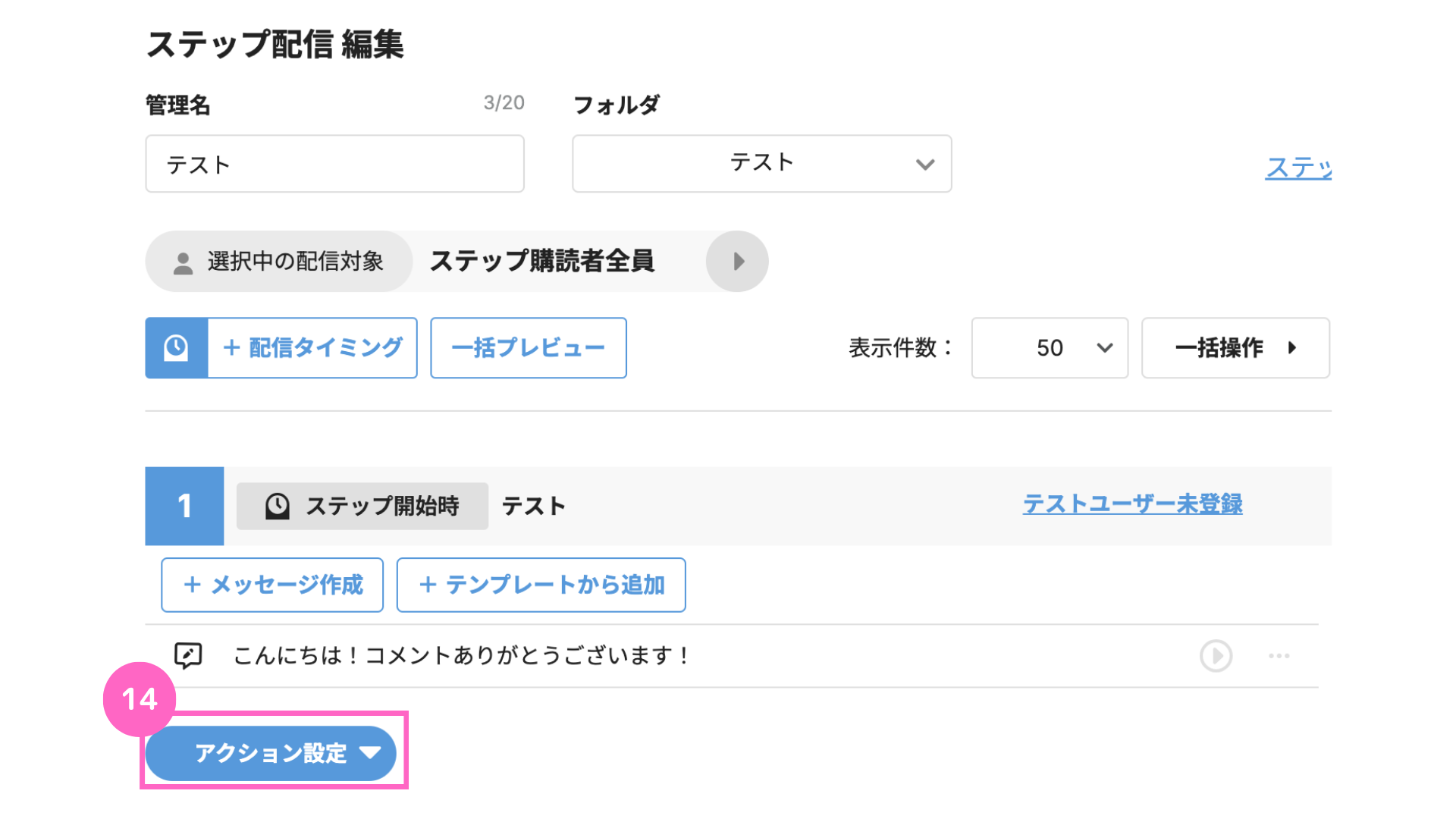Click the blue clock icon beside 配信タイミング
1456x819 pixels.
176,348
